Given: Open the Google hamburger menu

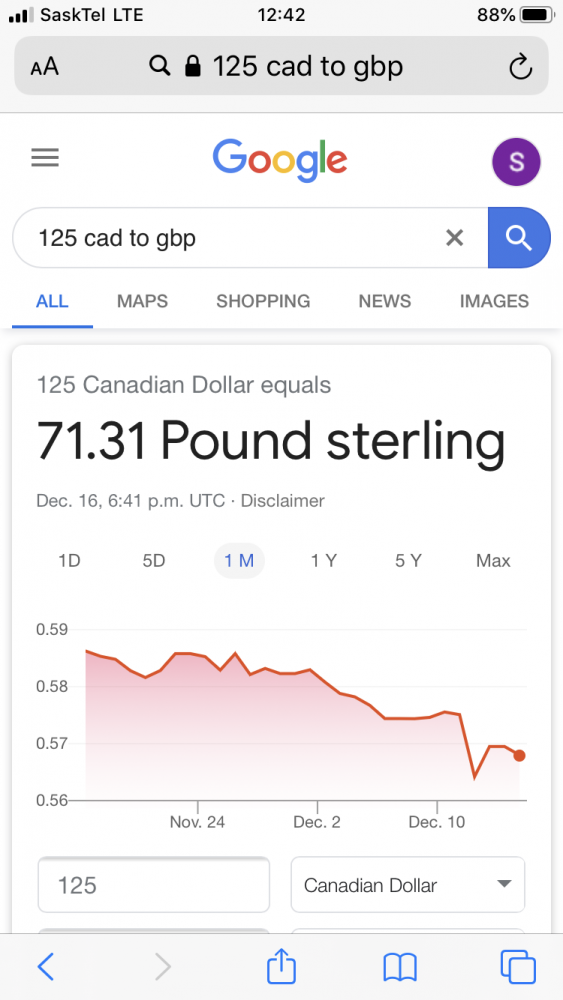Looking at the screenshot, I should (x=45, y=158).
